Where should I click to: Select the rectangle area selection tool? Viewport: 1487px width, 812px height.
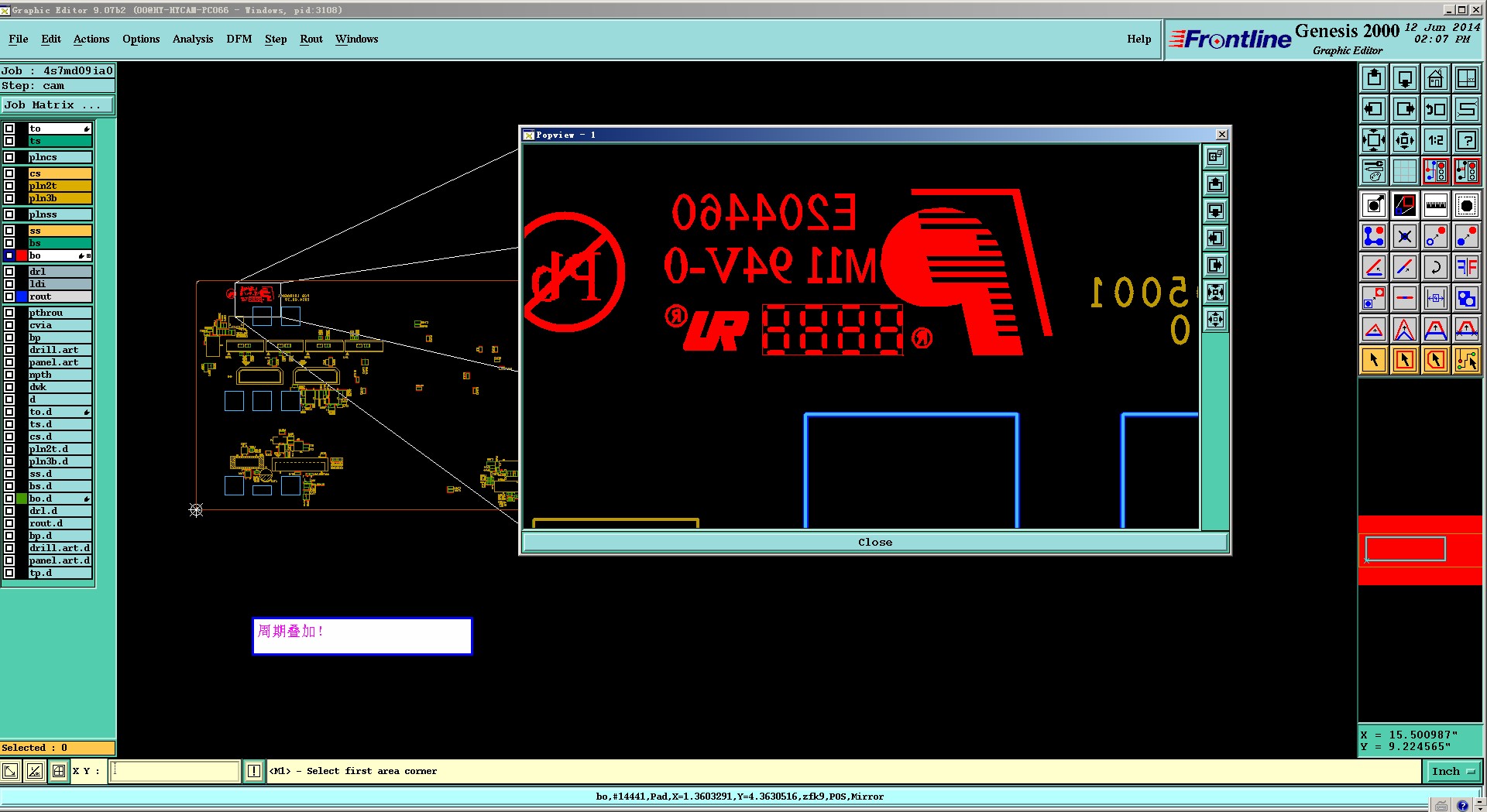click(1405, 360)
